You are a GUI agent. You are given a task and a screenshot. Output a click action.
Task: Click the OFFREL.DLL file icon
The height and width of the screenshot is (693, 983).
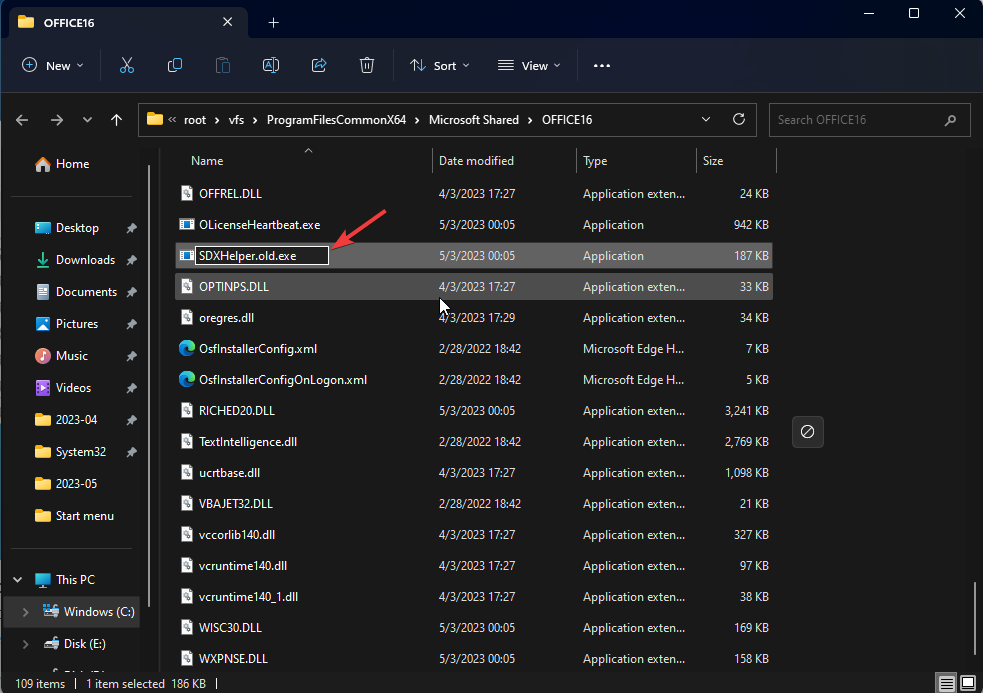pos(186,193)
